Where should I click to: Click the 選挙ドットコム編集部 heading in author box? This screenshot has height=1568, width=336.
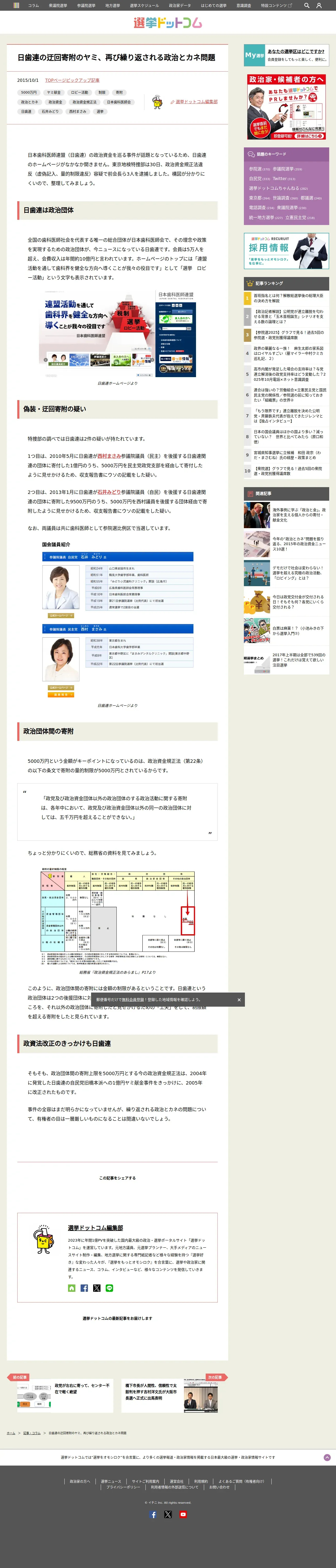coord(96,1228)
